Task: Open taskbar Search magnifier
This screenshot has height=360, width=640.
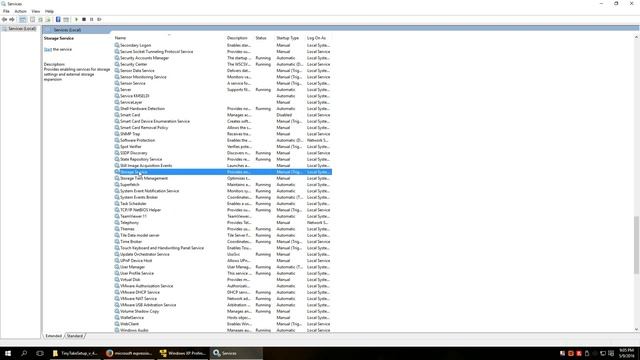Action: pos(24,353)
